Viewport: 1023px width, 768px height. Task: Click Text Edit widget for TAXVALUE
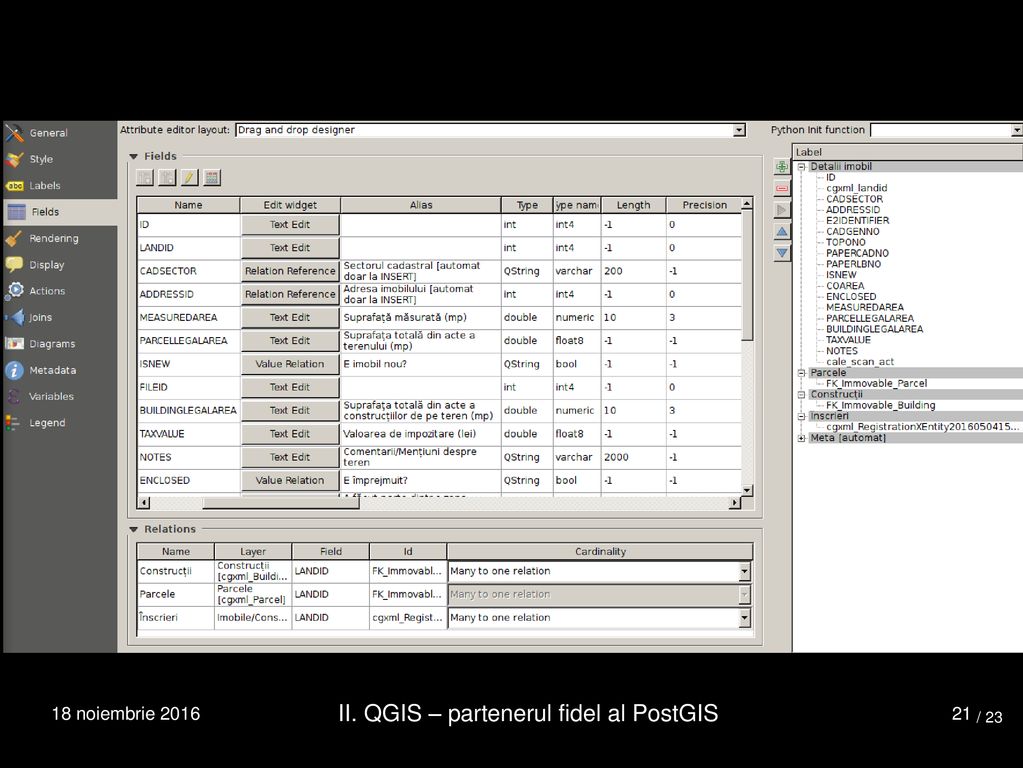tap(290, 434)
